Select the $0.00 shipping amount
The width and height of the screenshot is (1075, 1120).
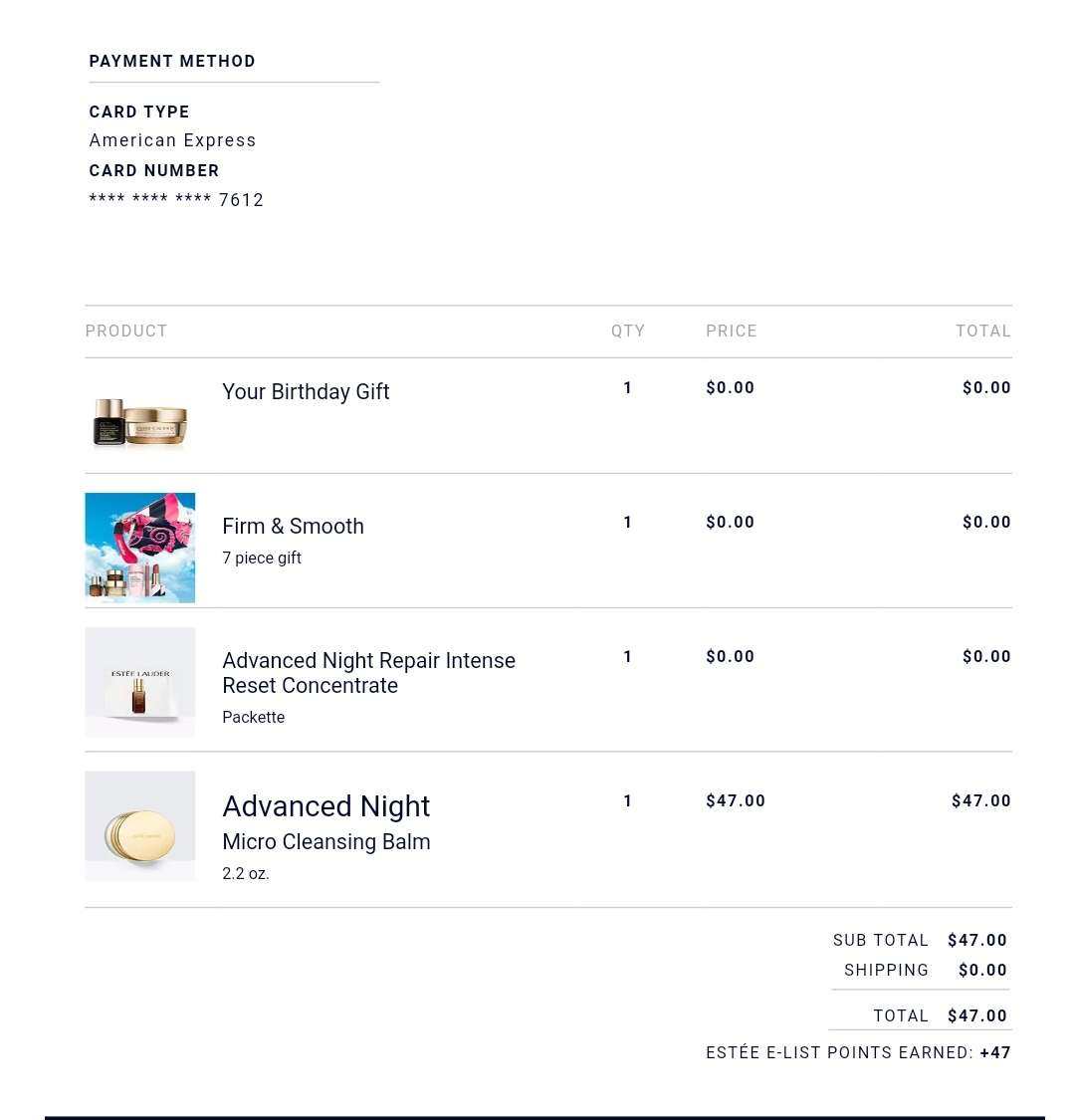point(982,970)
